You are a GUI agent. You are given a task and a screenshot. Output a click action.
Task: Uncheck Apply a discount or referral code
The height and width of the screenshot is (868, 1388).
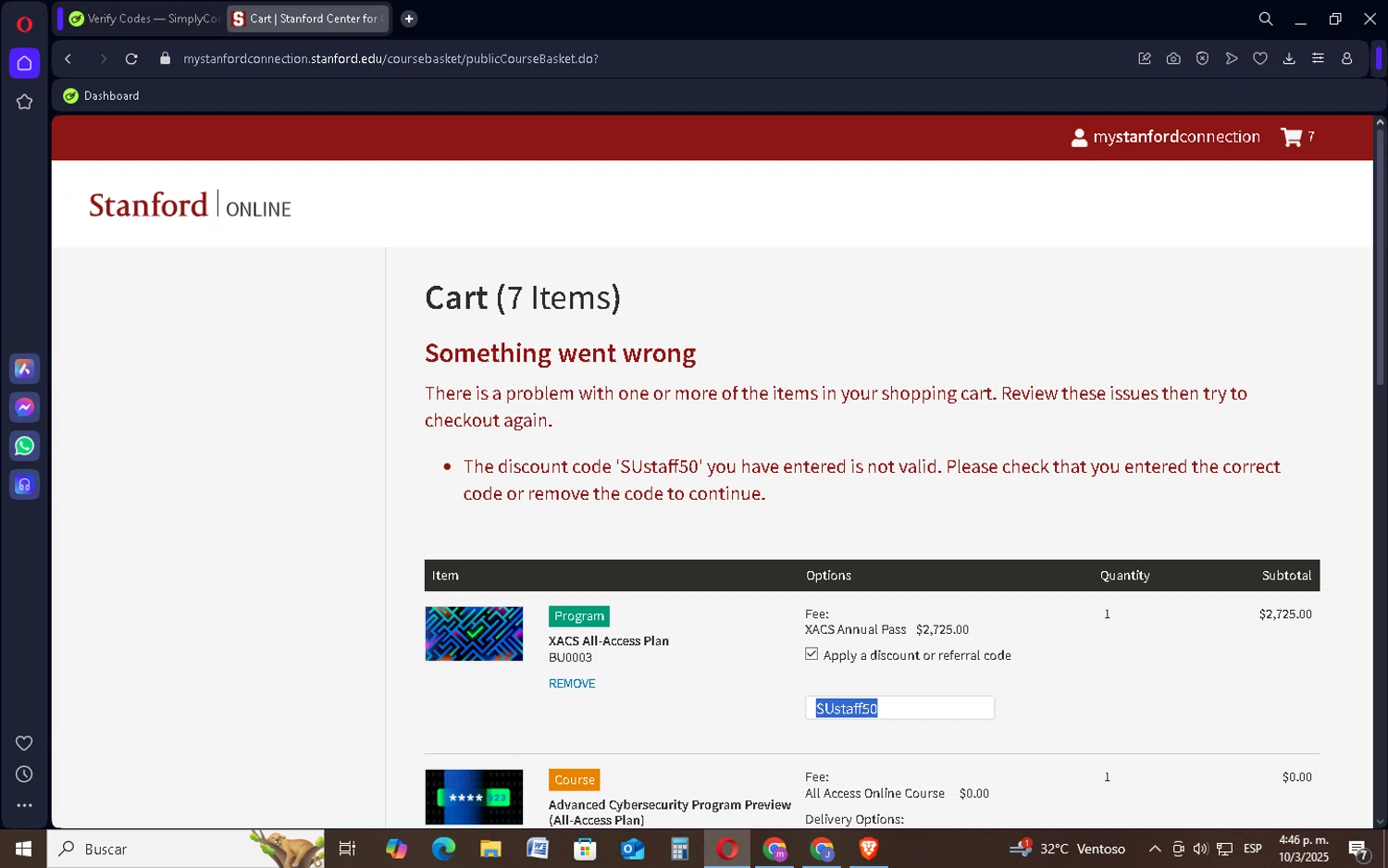pos(812,654)
